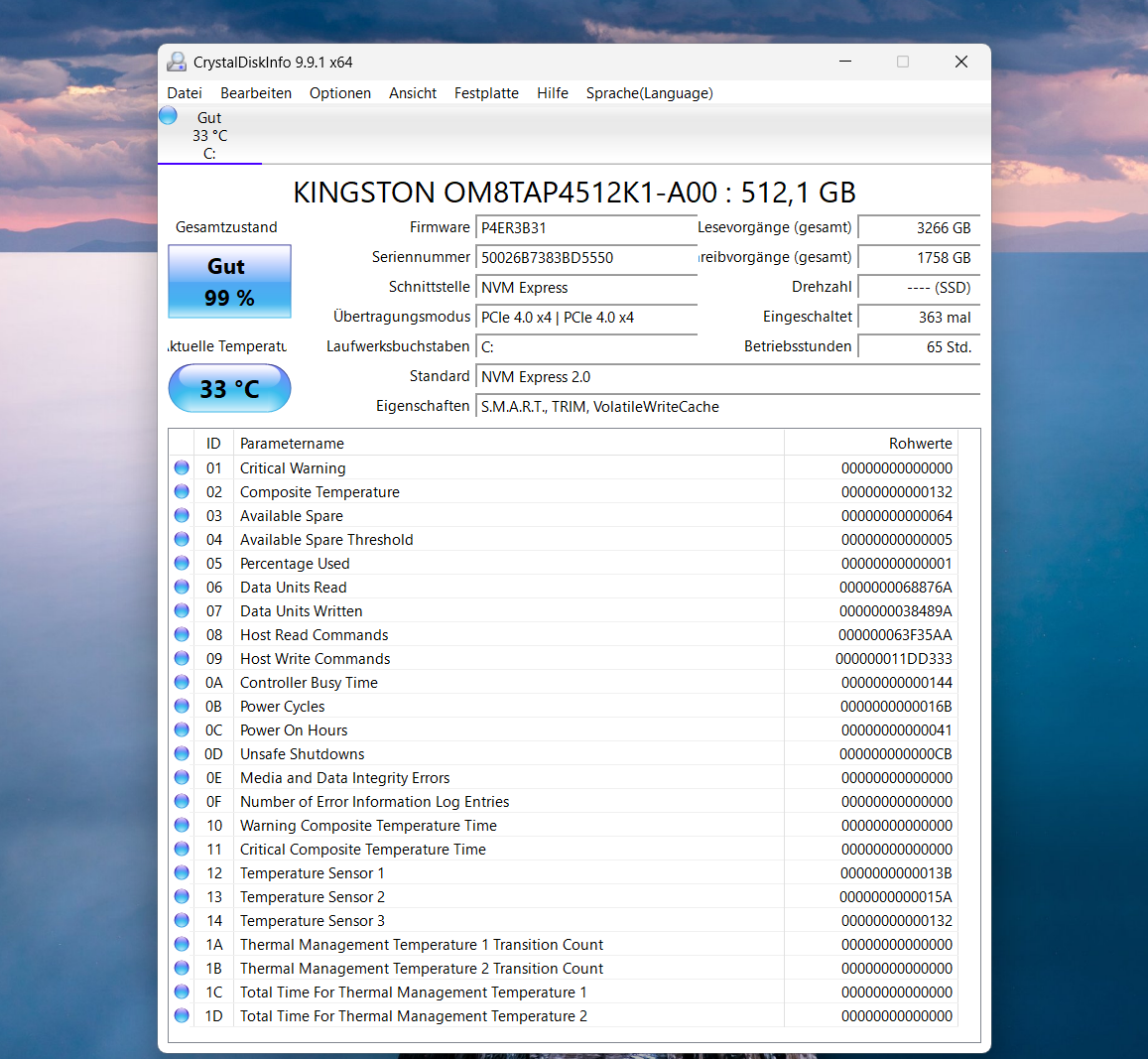Open the Datei menu
This screenshot has height=1059, width=1148.
point(185,93)
